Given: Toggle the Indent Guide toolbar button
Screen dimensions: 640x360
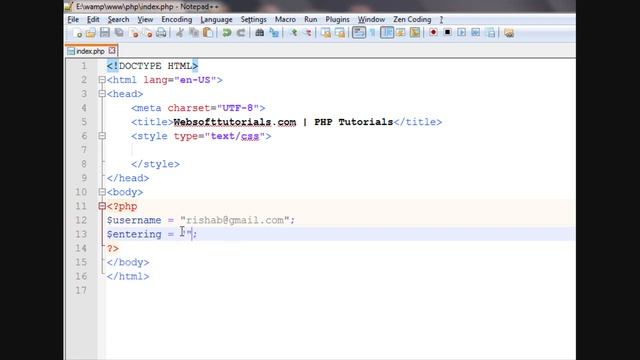Looking at the screenshot, I should pos(387,33).
